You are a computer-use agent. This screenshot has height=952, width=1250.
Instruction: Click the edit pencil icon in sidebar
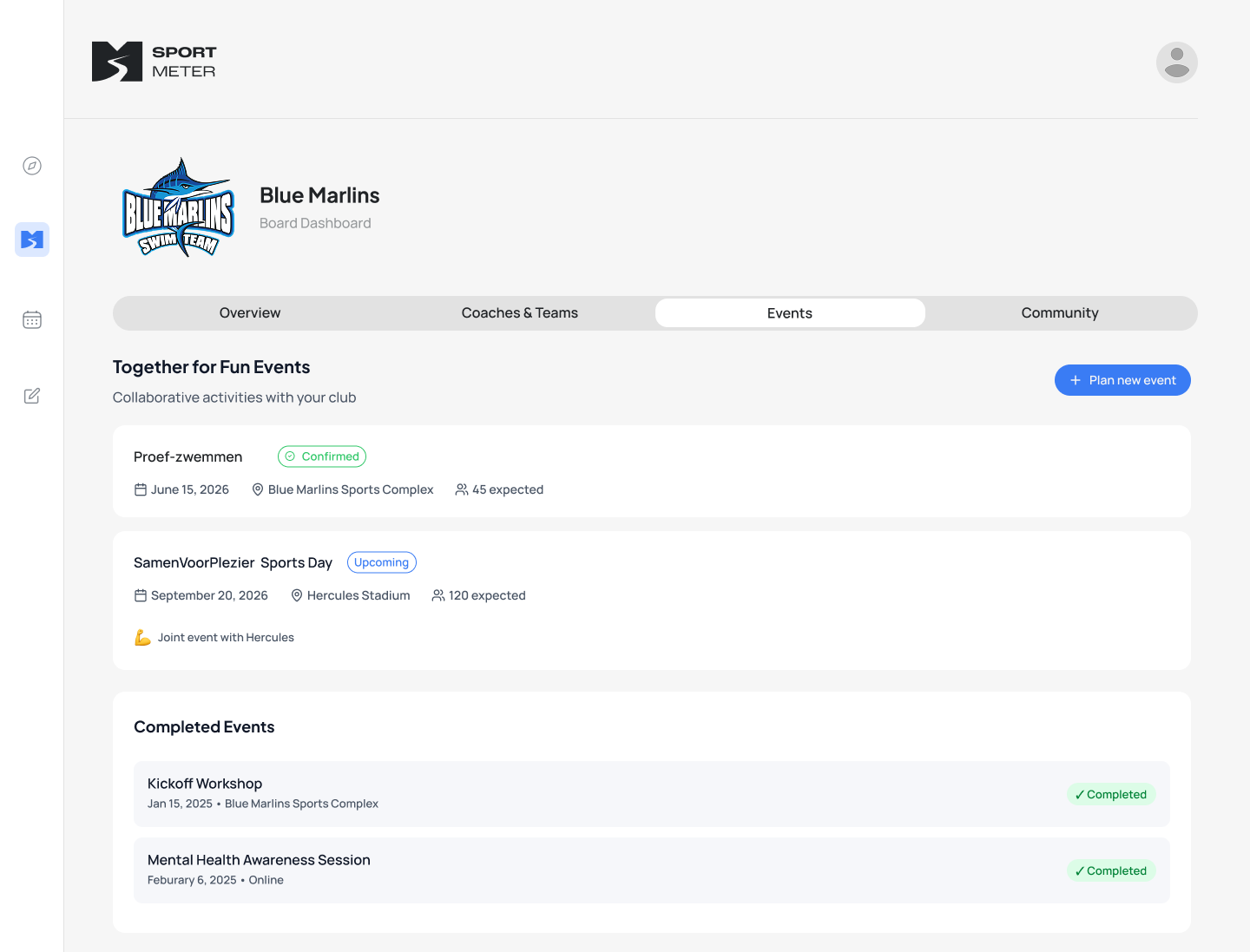32,396
